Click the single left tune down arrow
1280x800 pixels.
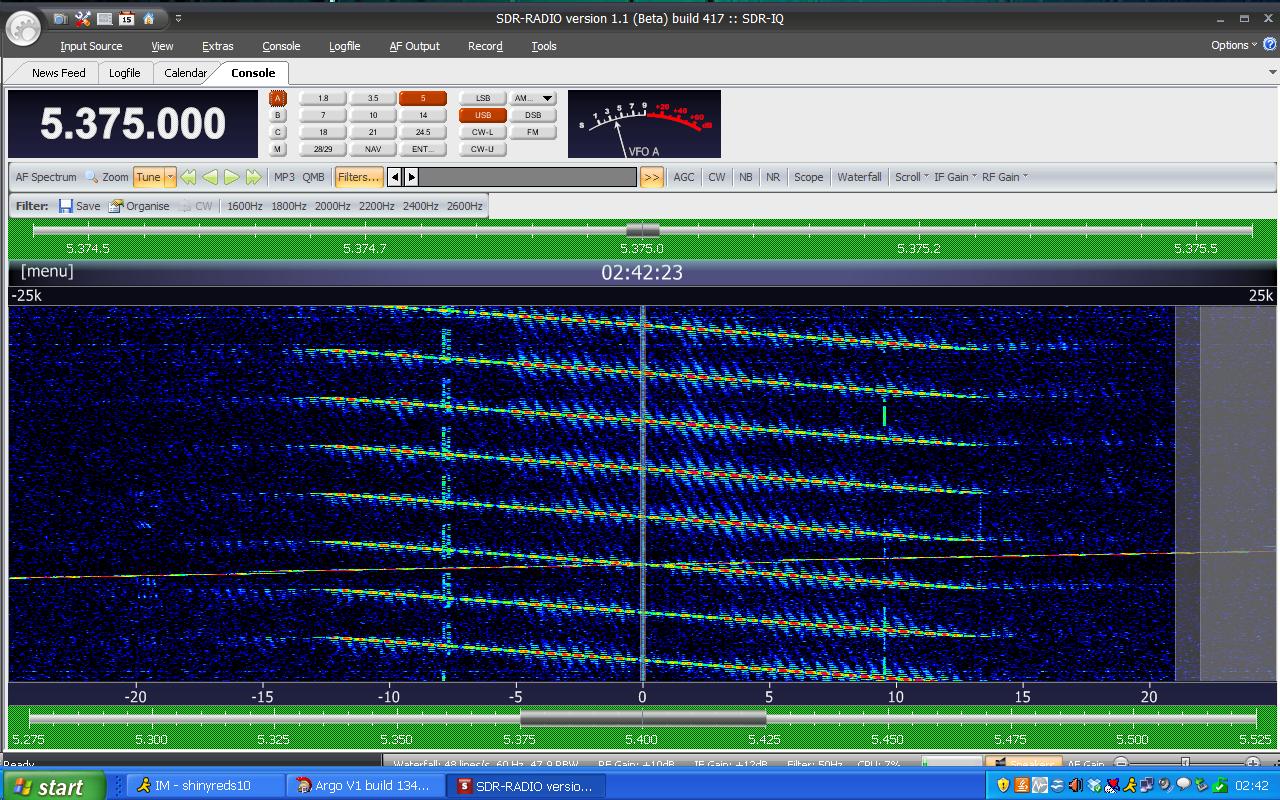click(x=210, y=177)
